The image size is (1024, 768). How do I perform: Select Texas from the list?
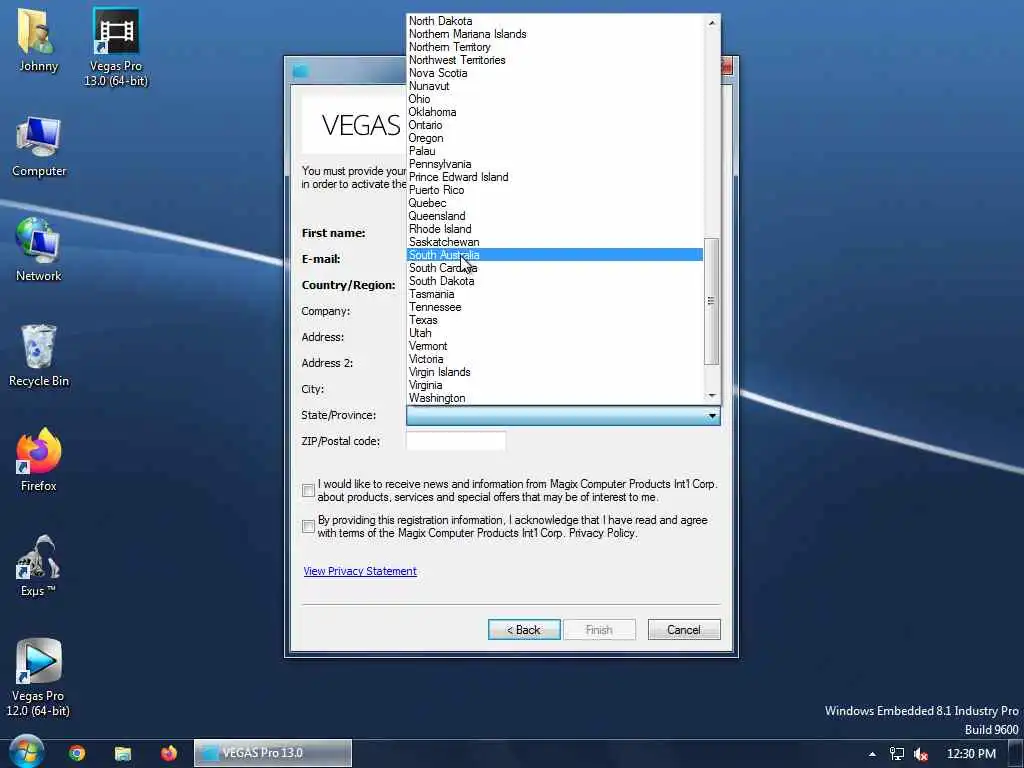pos(554,320)
